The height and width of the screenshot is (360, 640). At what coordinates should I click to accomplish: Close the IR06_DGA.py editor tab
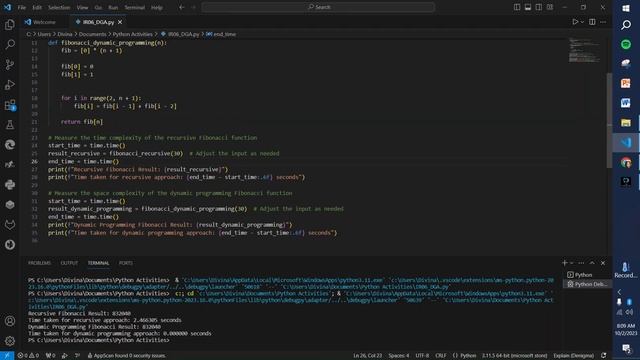coord(120,22)
